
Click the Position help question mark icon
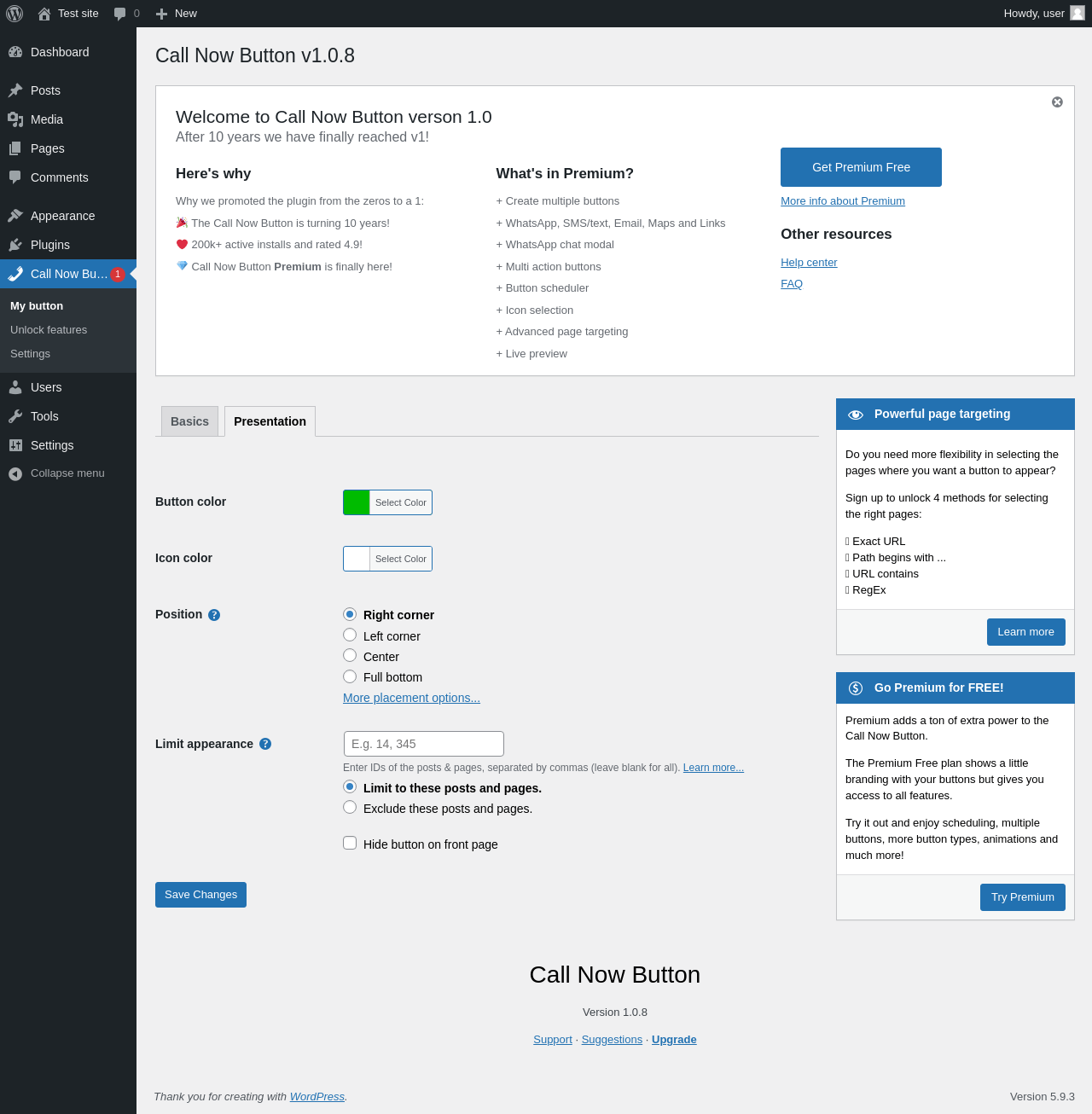click(x=214, y=615)
